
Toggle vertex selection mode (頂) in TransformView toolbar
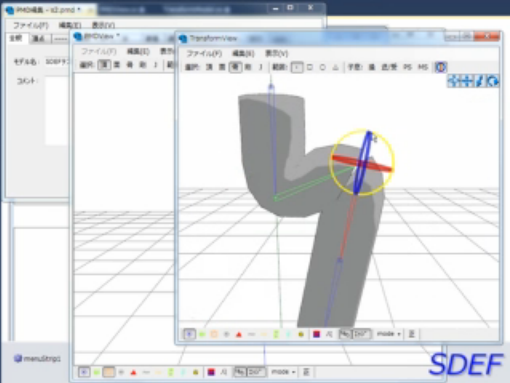[x=209, y=67]
